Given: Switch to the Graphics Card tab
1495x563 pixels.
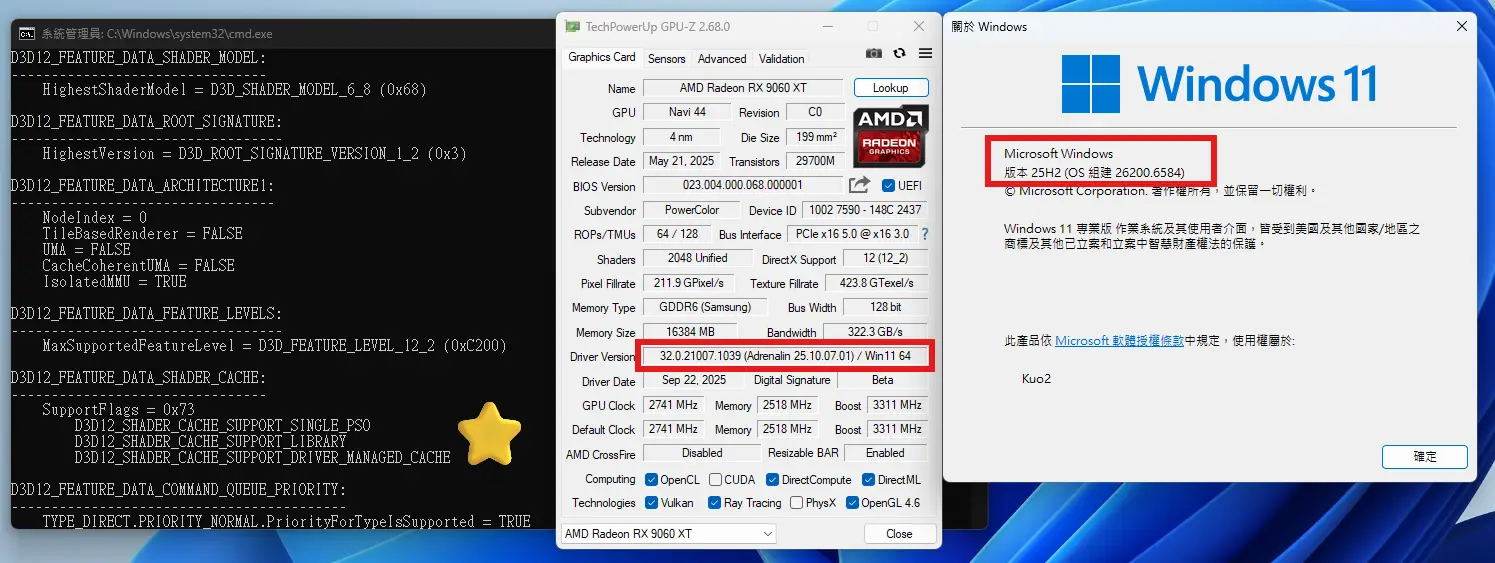Looking at the screenshot, I should point(602,57).
